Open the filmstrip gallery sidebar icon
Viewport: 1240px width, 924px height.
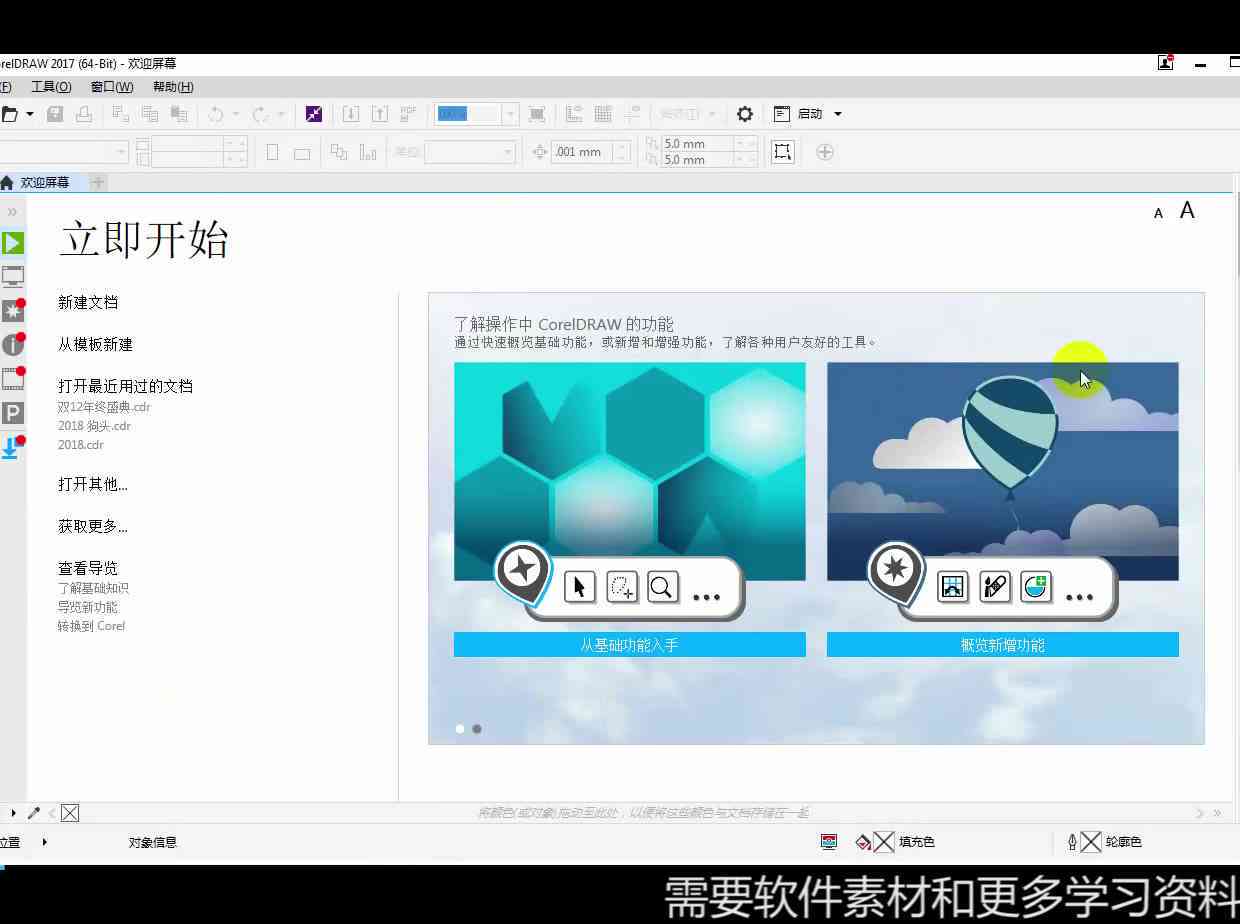click(x=12, y=379)
